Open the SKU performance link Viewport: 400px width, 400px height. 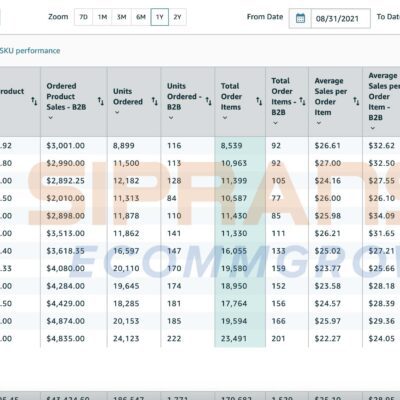pyautogui.click(x=30, y=51)
